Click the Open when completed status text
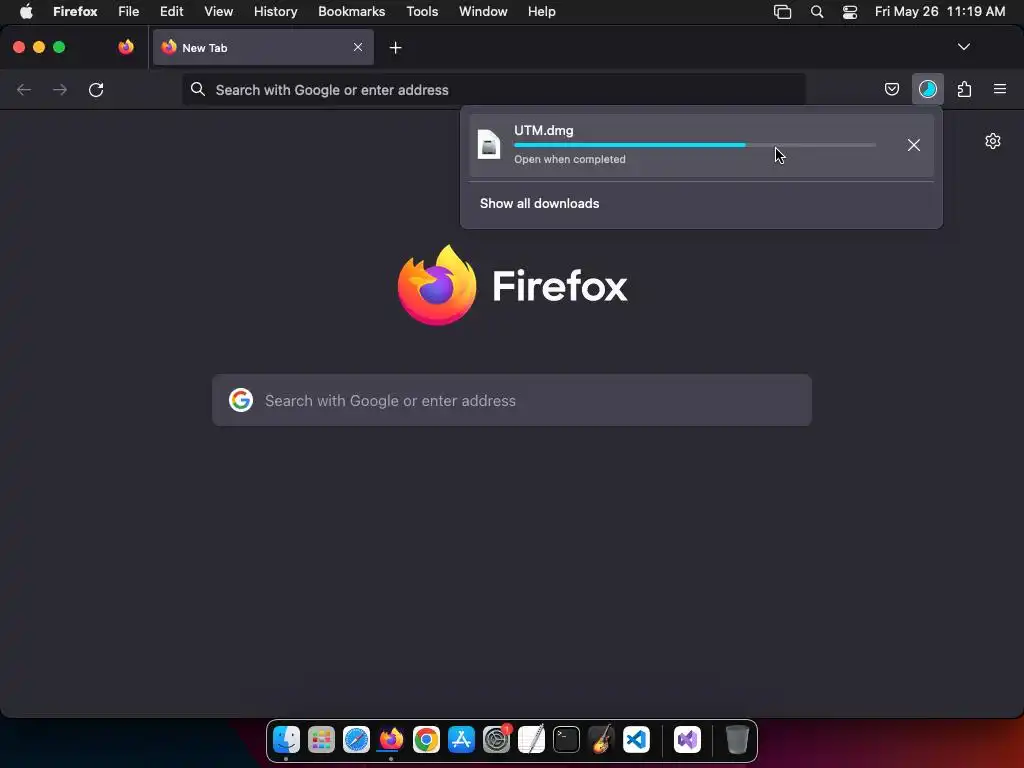Image resolution: width=1024 pixels, height=768 pixels. 569,159
